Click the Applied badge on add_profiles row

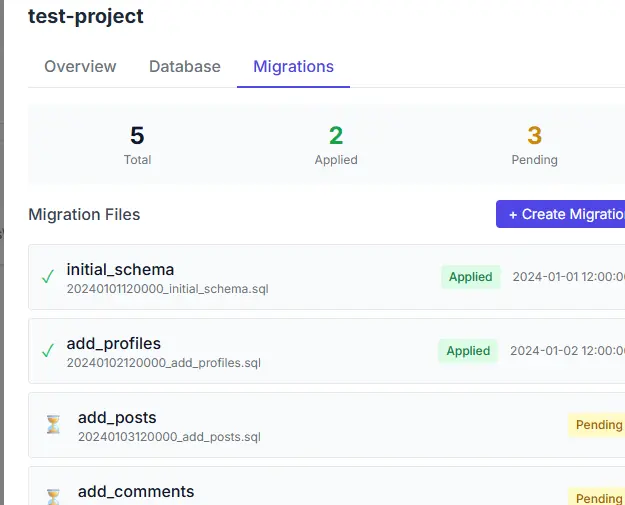[468, 351]
